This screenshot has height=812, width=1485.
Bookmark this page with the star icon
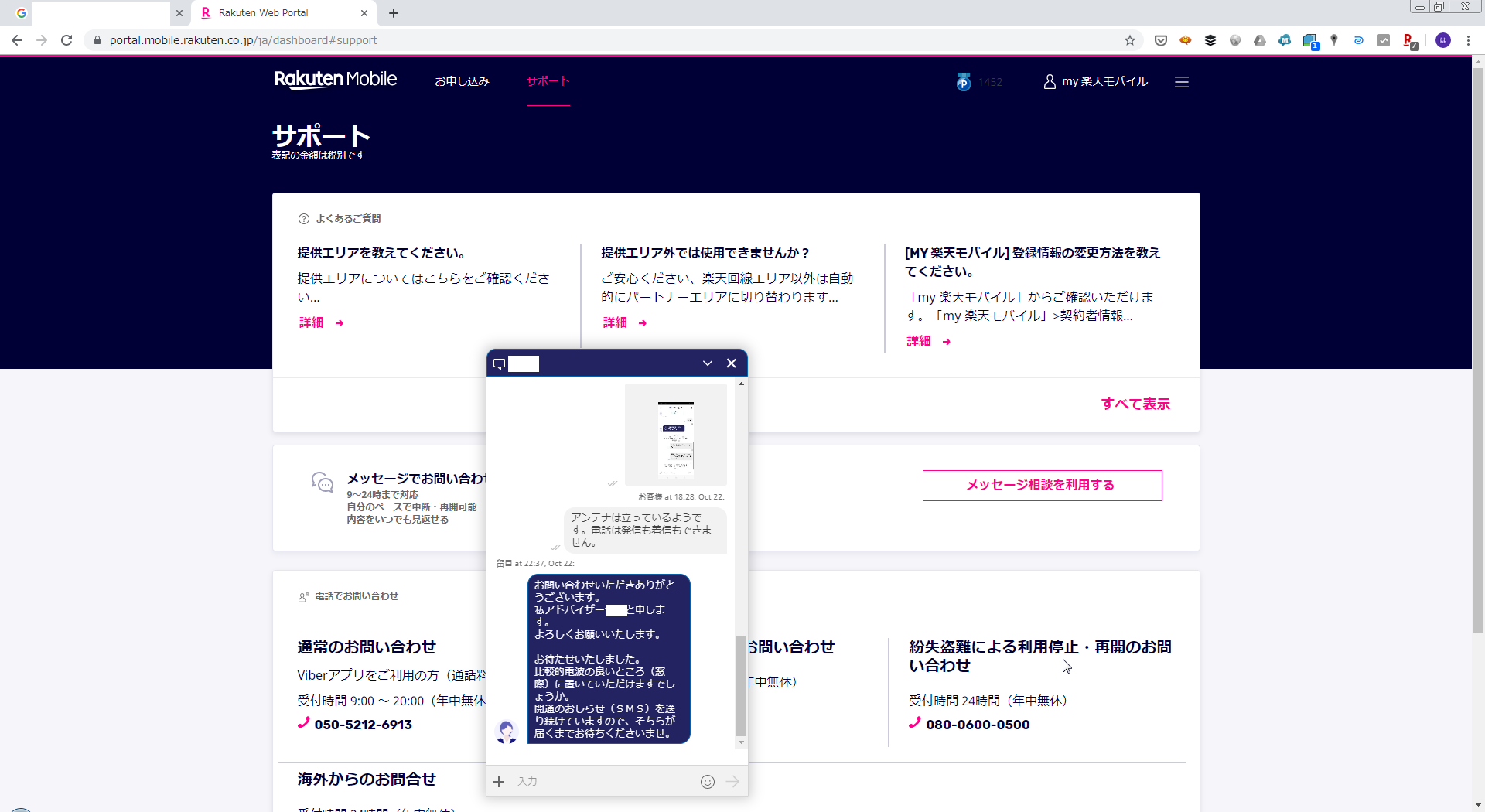[1130, 40]
